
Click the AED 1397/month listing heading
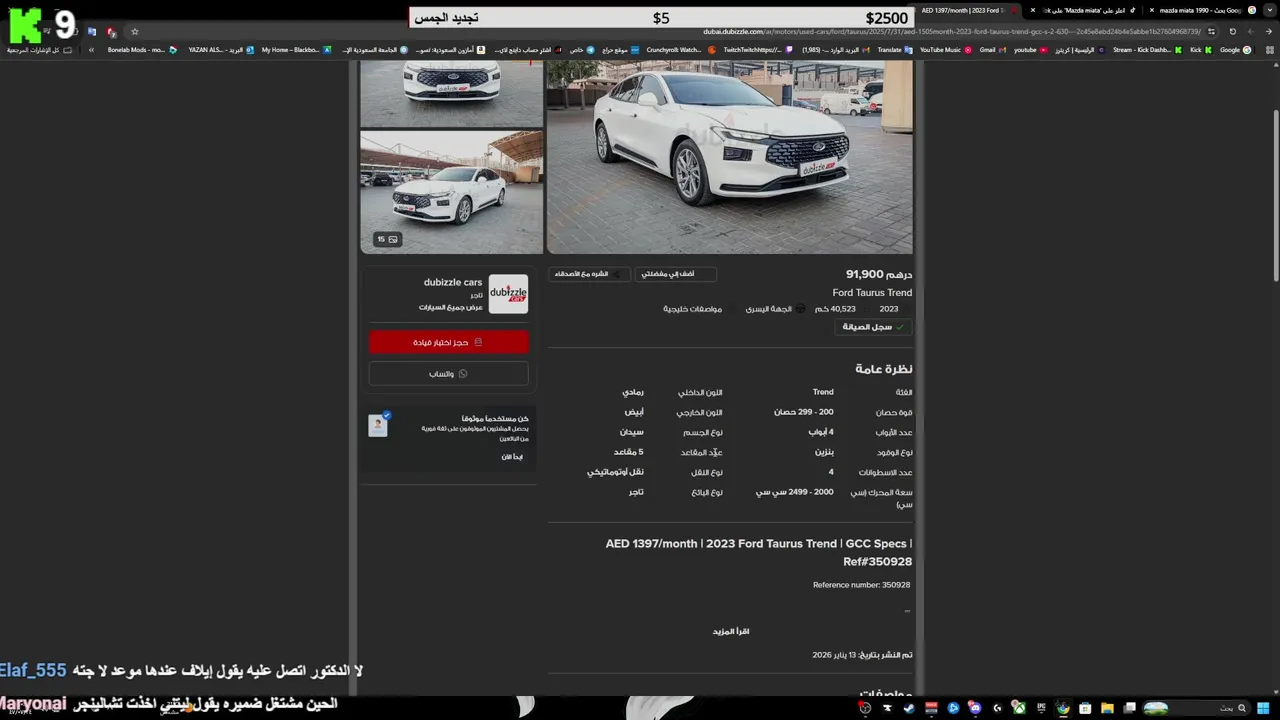pyautogui.click(x=759, y=552)
